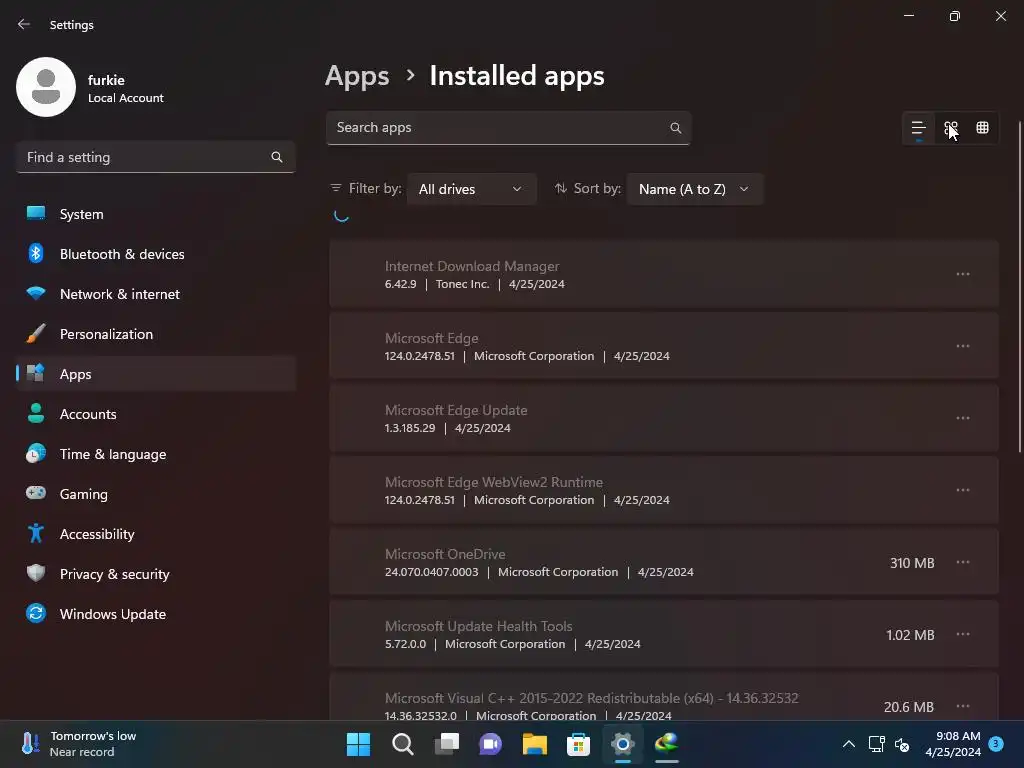Switch to grid view layout icon

click(x=982, y=128)
